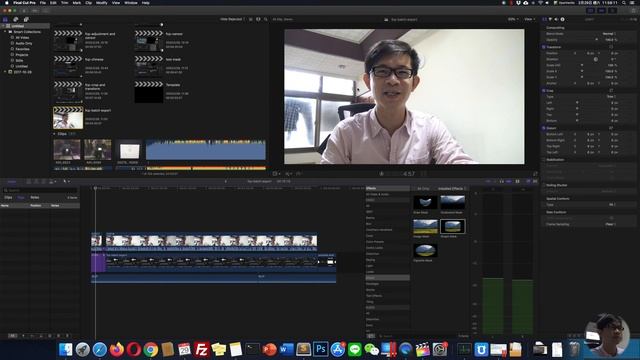Open the viewer zoom percentage dropdown
This screenshot has height=360, width=640.
[x=513, y=19]
